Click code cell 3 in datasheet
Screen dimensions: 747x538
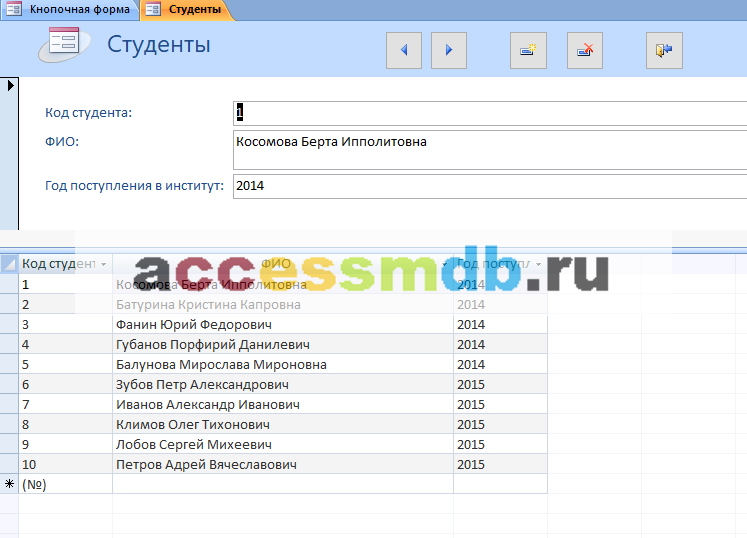pyautogui.click(x=65, y=325)
